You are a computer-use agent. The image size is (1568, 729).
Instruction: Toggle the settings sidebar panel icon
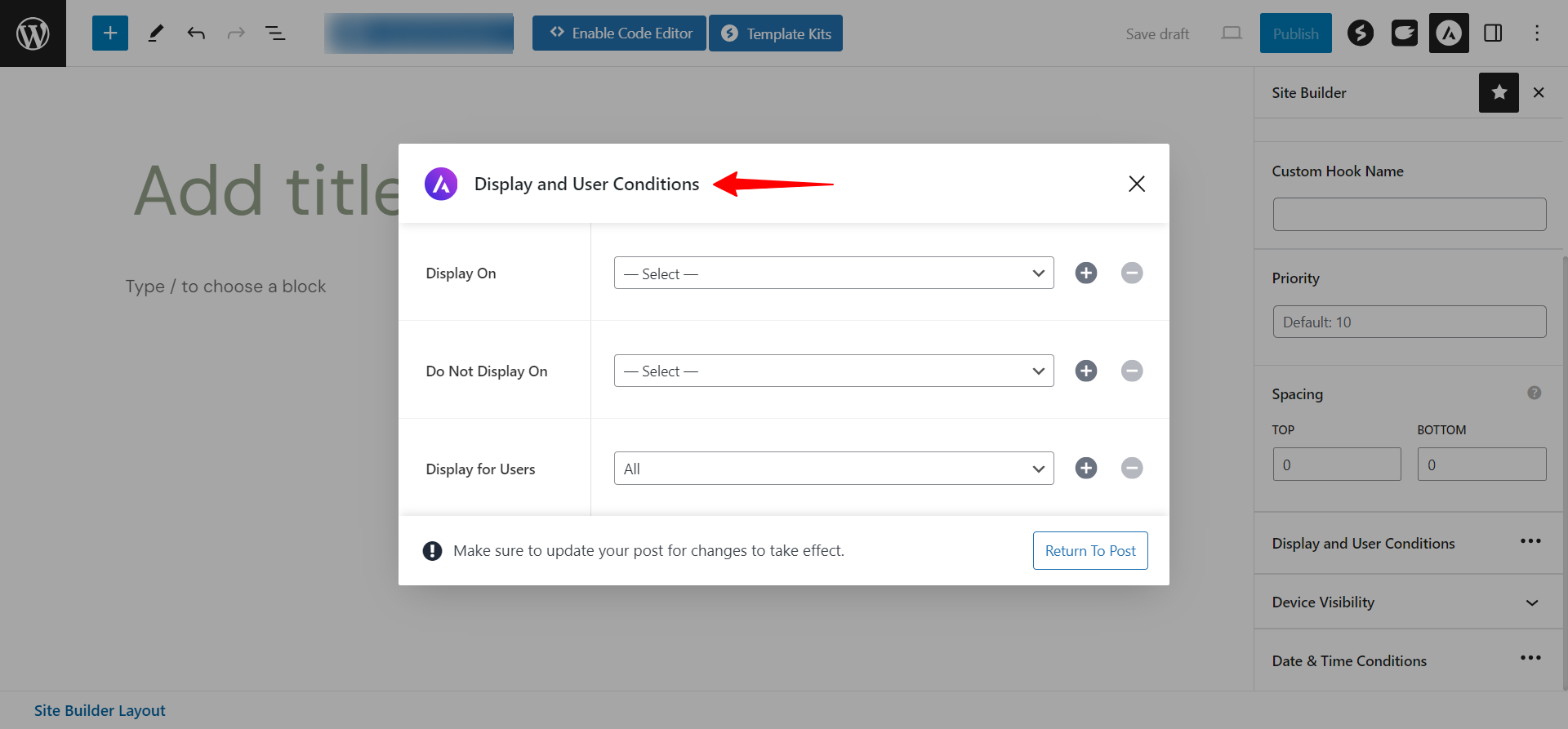pos(1493,33)
